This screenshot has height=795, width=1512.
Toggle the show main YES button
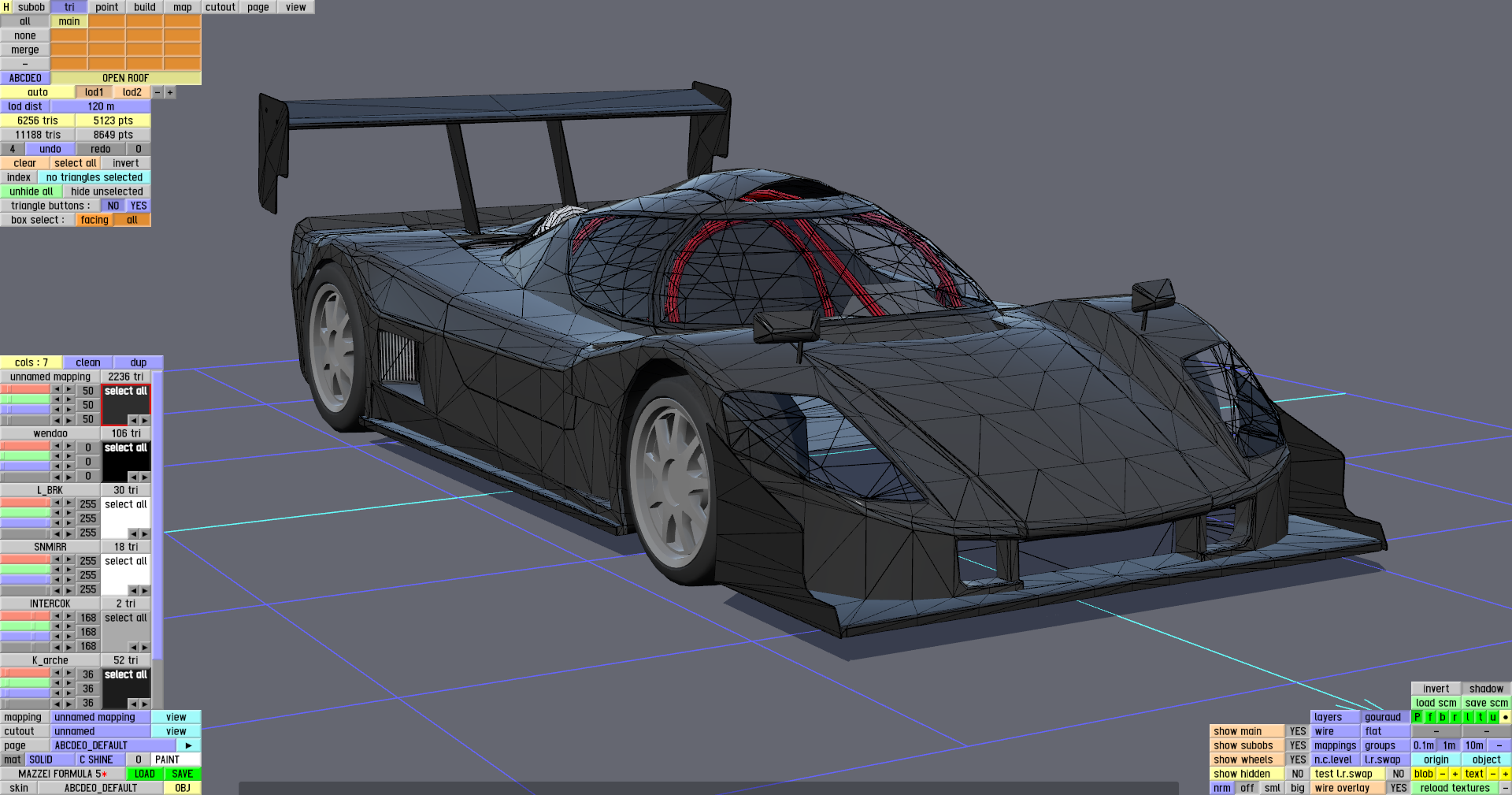(x=1298, y=731)
